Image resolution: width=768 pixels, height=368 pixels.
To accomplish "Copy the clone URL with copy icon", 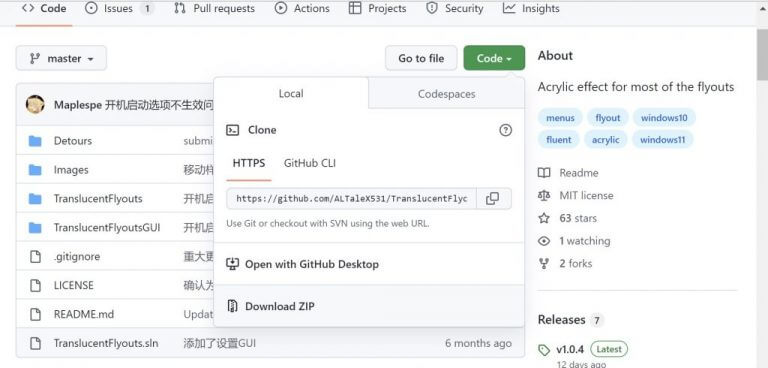I will pos(493,198).
